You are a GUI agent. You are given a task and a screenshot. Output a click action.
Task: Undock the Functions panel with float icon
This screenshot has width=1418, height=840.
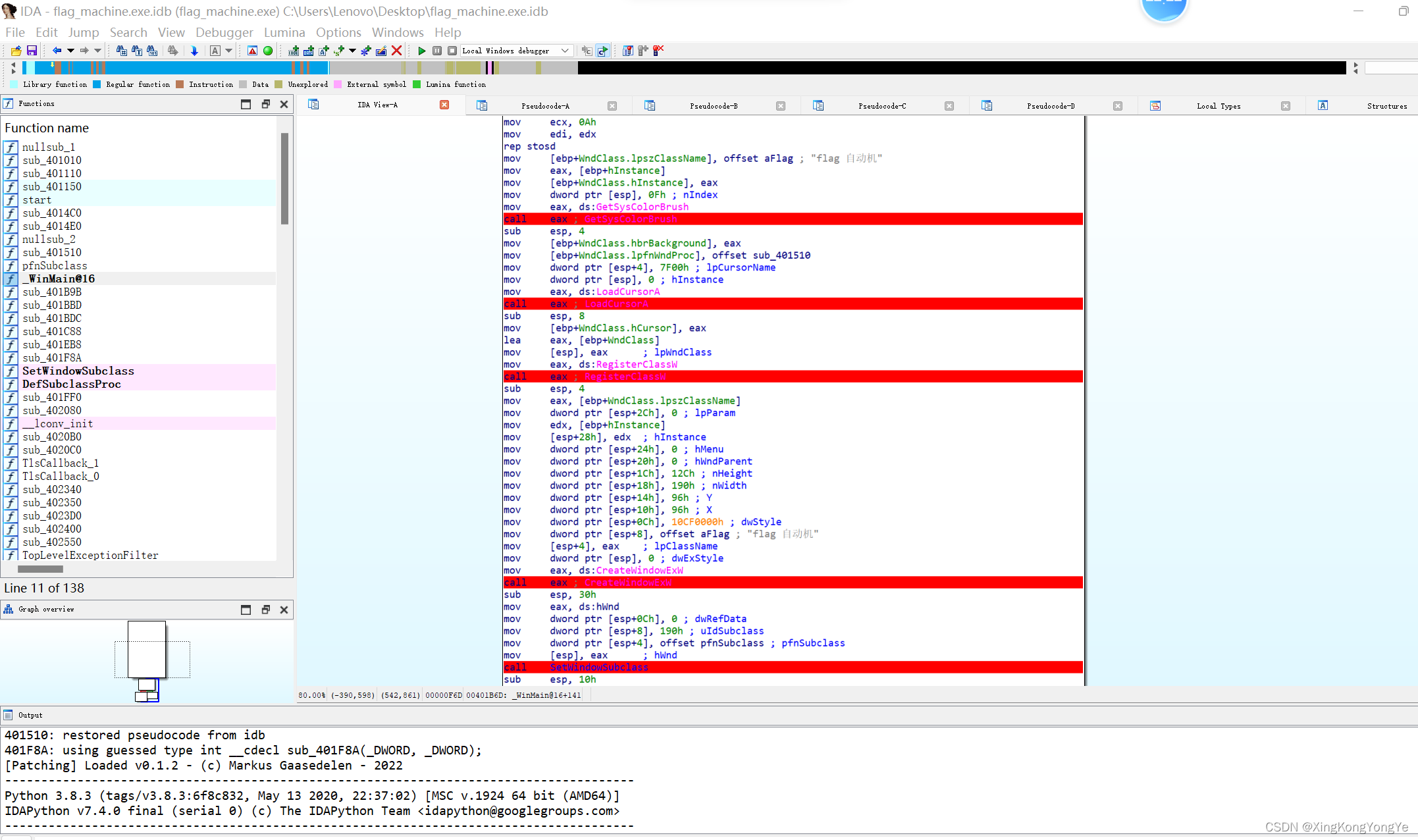[265, 103]
